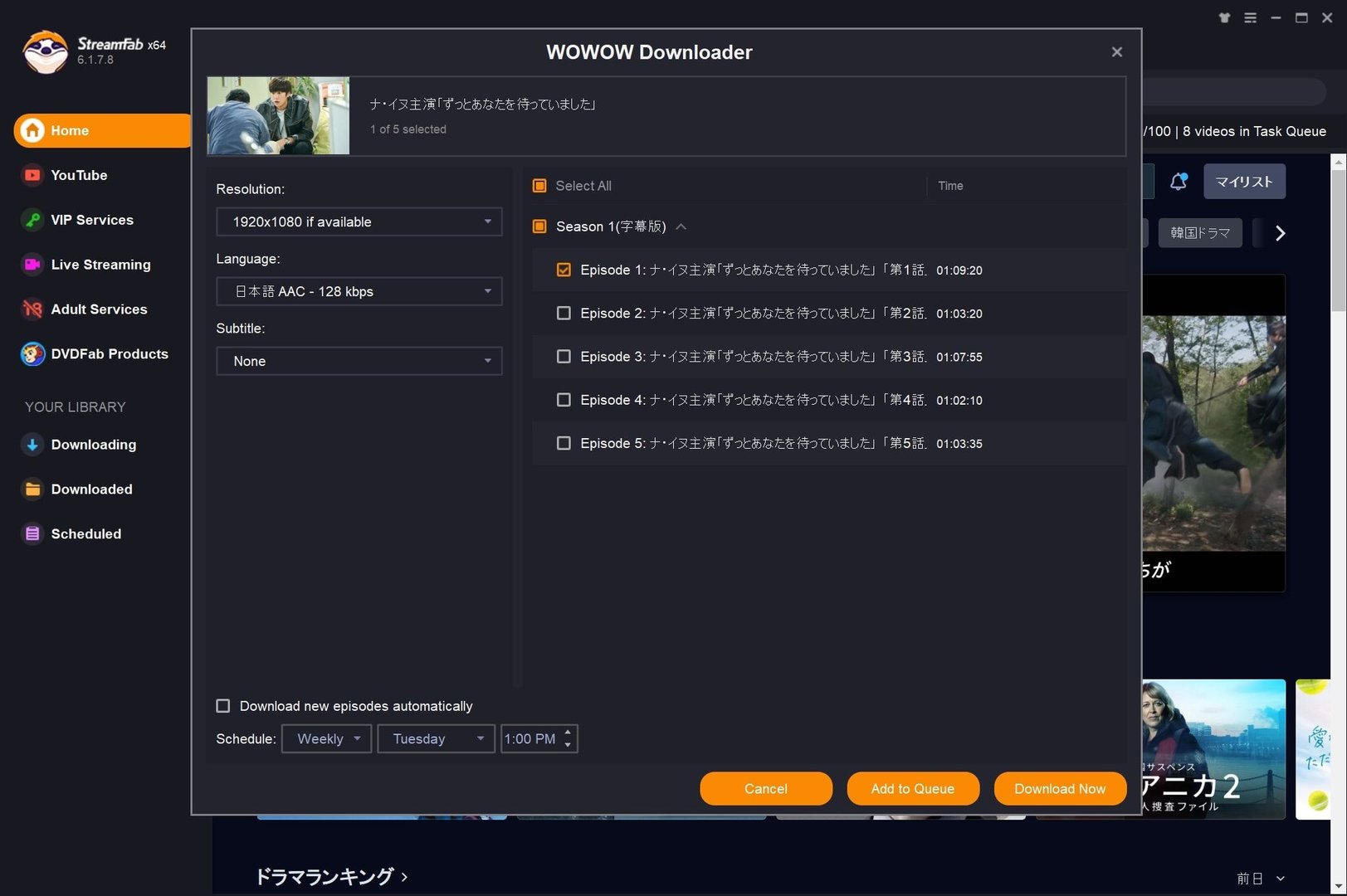Click the Live Streaming camera icon

click(x=32, y=265)
